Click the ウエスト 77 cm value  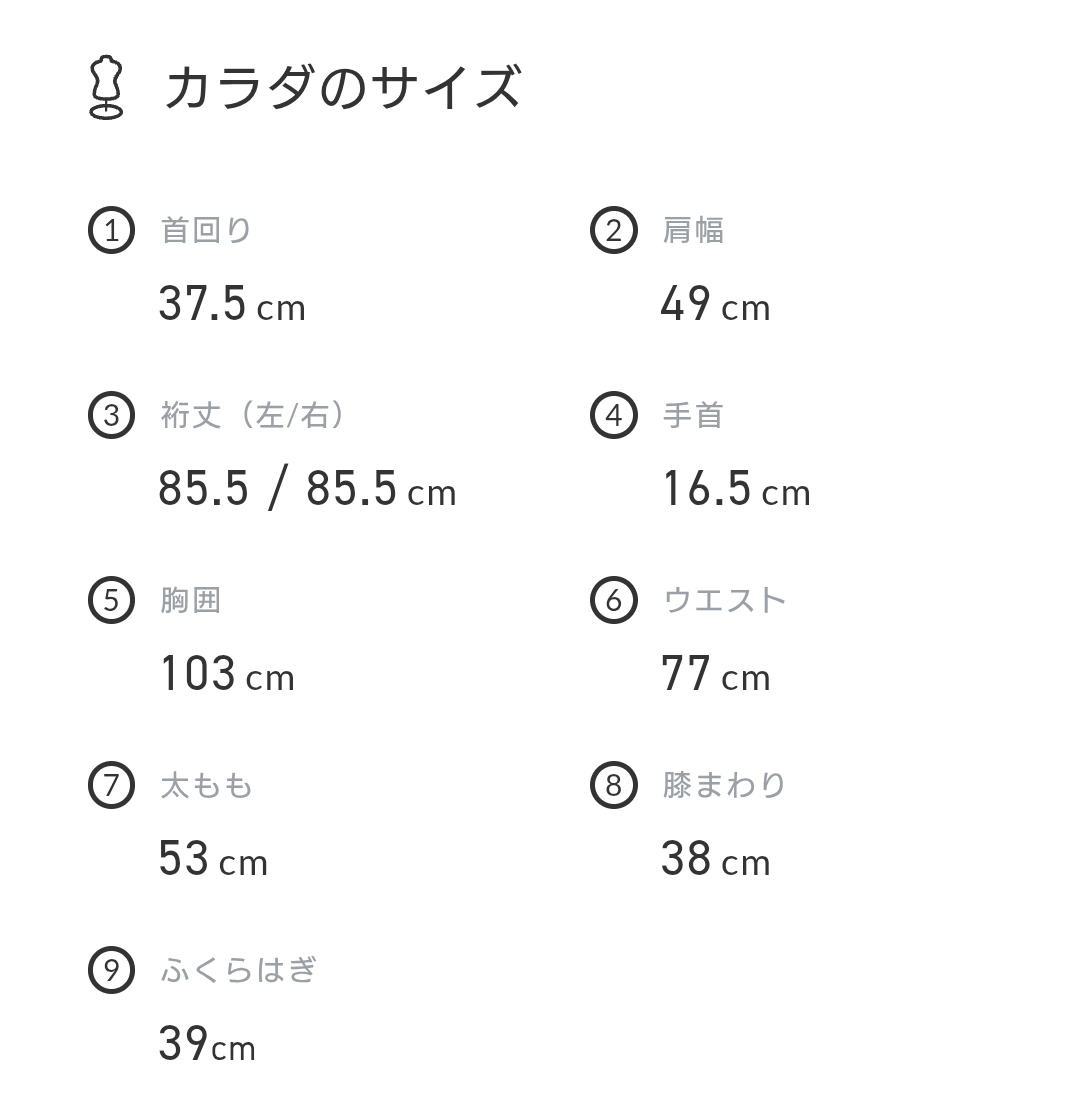click(715, 674)
